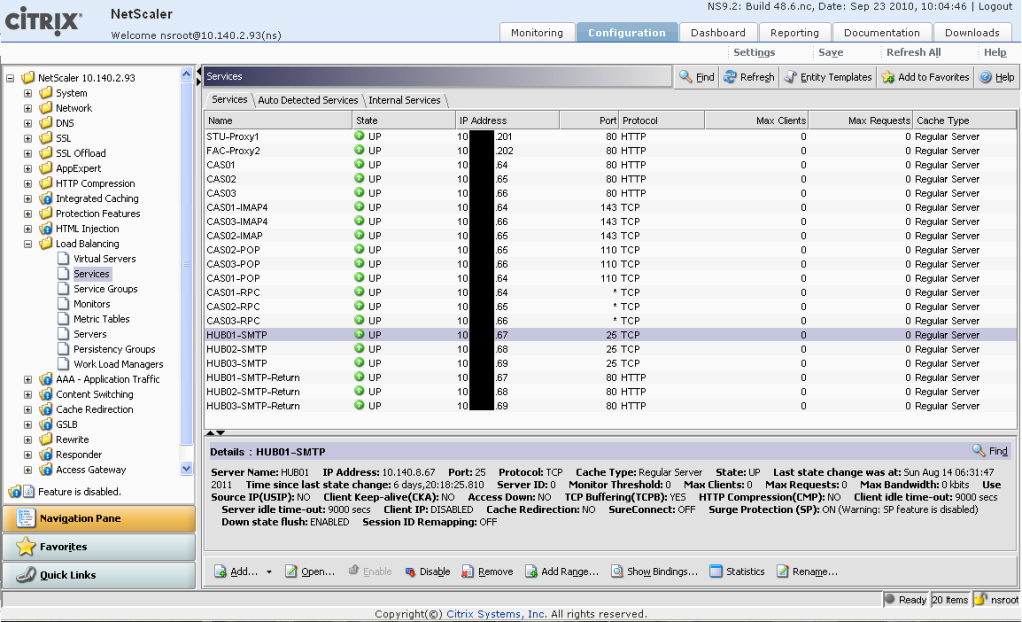Click the Favorites star icon in left pane
The height and width of the screenshot is (622, 1022).
25,546
